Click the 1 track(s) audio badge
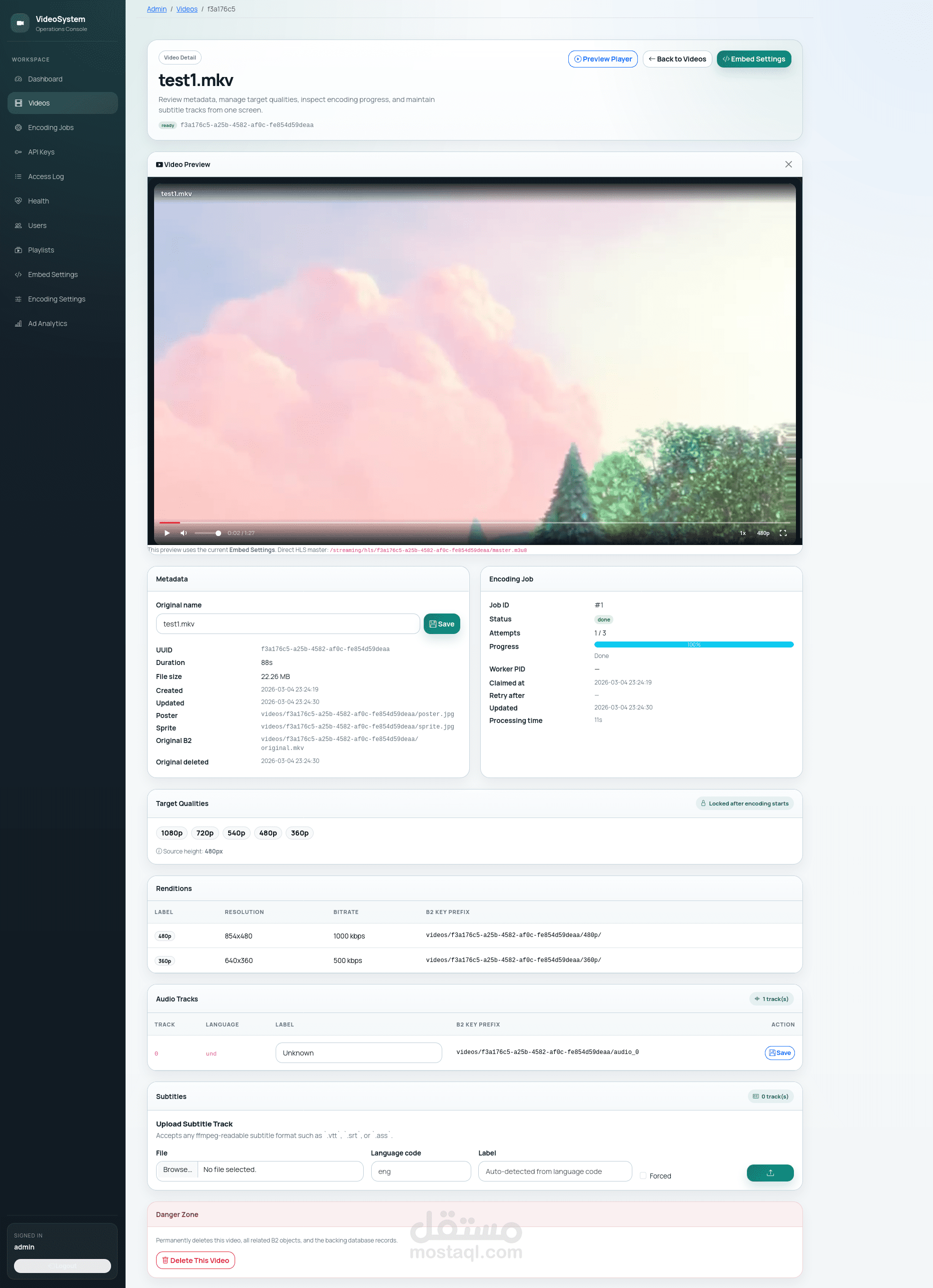933x1288 pixels. point(771,999)
